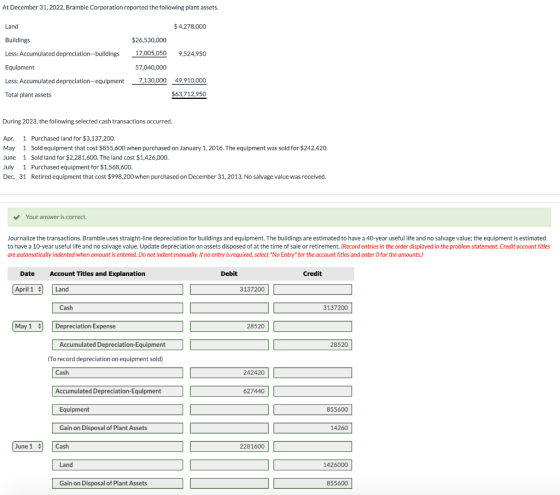
Task: Click the 'Sold land for $2,281,600' transaction line
Action: pyautogui.click(x=100, y=158)
